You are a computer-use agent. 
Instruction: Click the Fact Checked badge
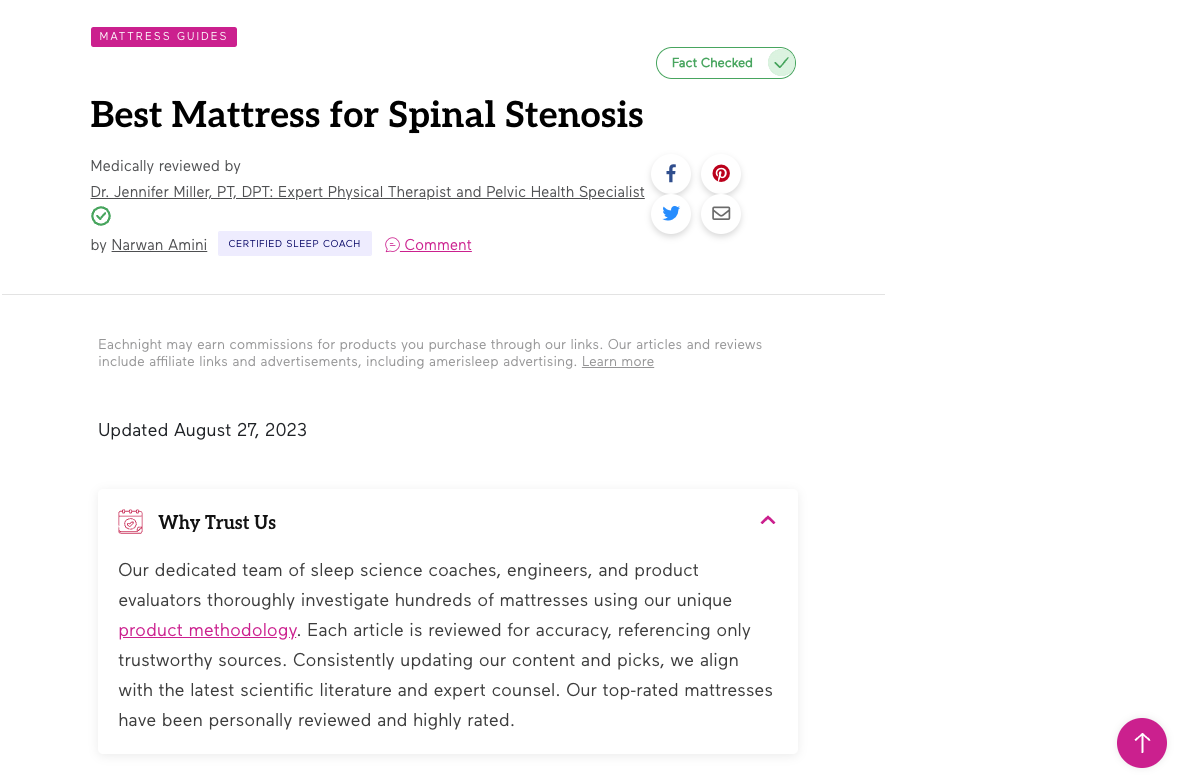[x=725, y=63]
